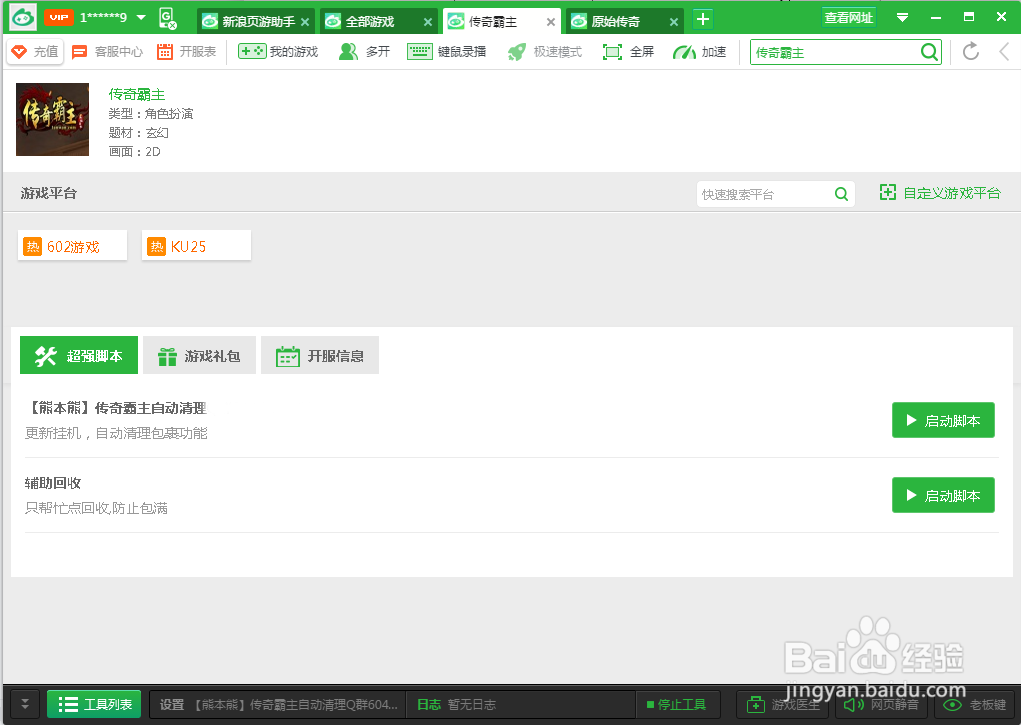The image size is (1021, 725).
Task: Expand the account dropdown arrow
Action: (x=141, y=18)
